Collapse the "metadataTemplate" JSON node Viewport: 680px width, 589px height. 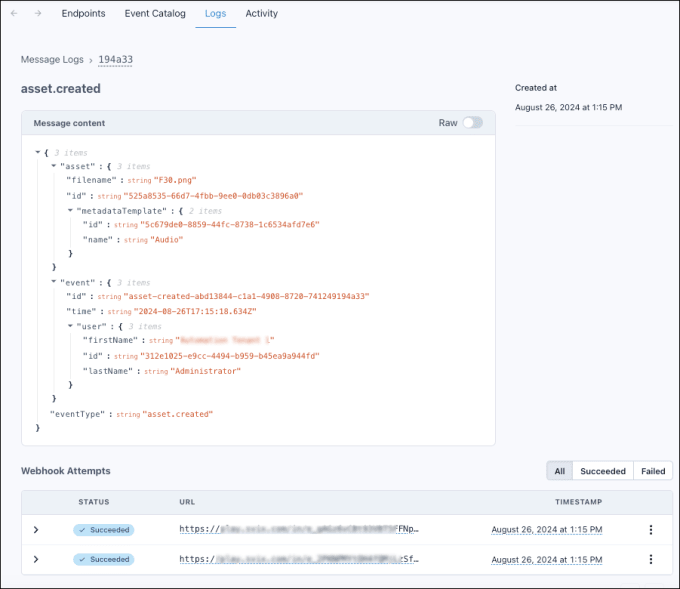click(x=70, y=211)
